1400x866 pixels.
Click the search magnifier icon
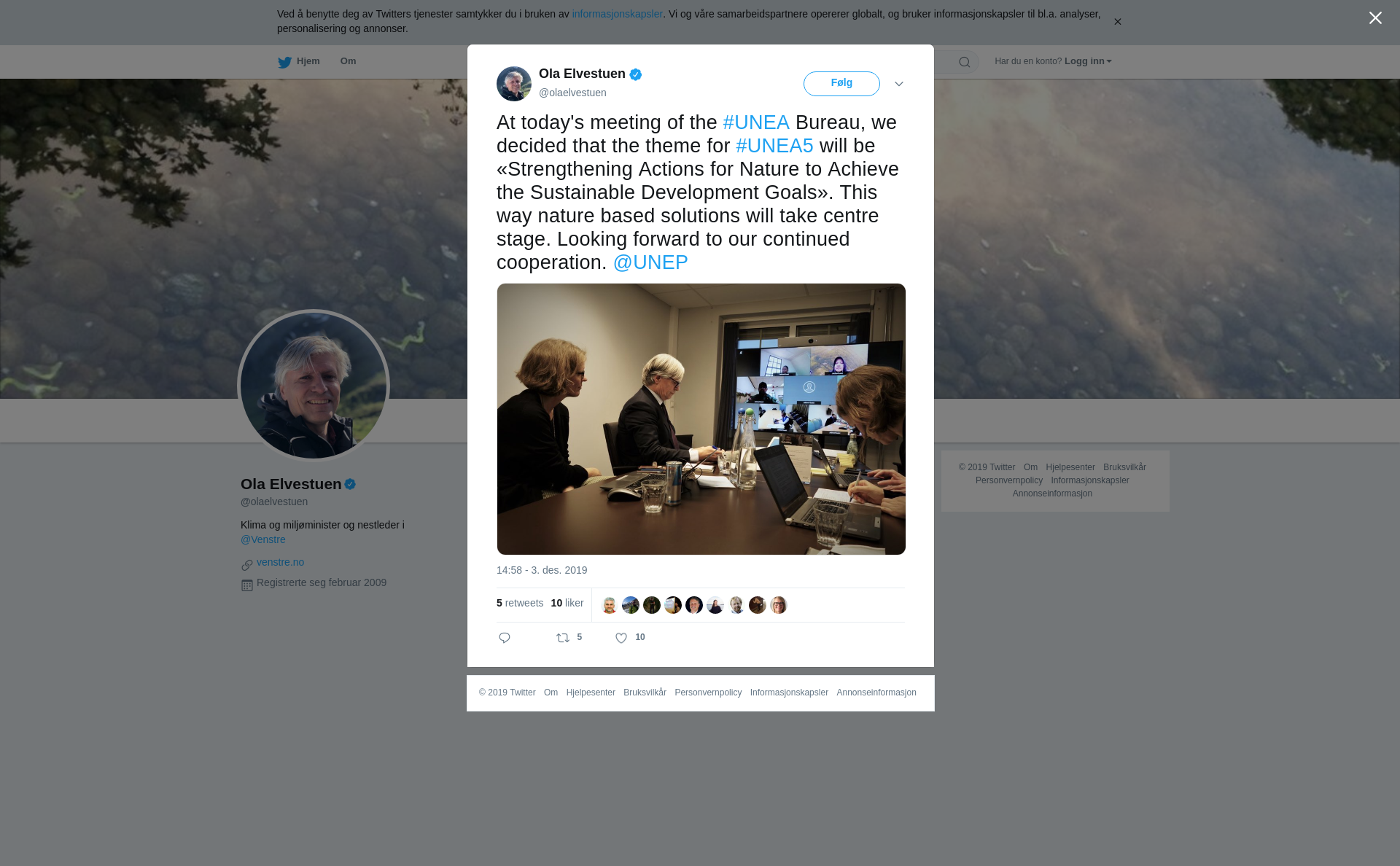click(965, 62)
